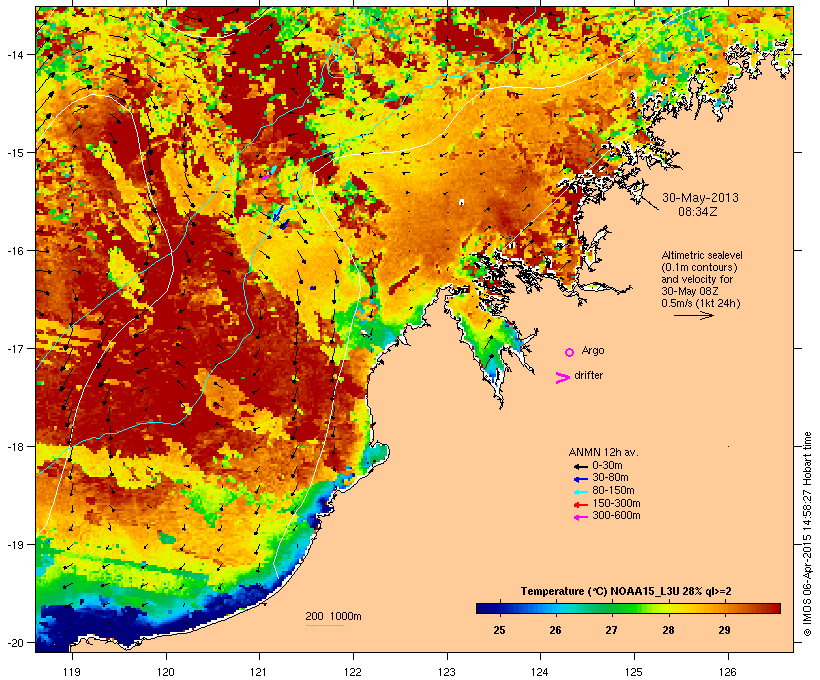
Task: Click longitude axis label '121'
Action: tap(259, 672)
